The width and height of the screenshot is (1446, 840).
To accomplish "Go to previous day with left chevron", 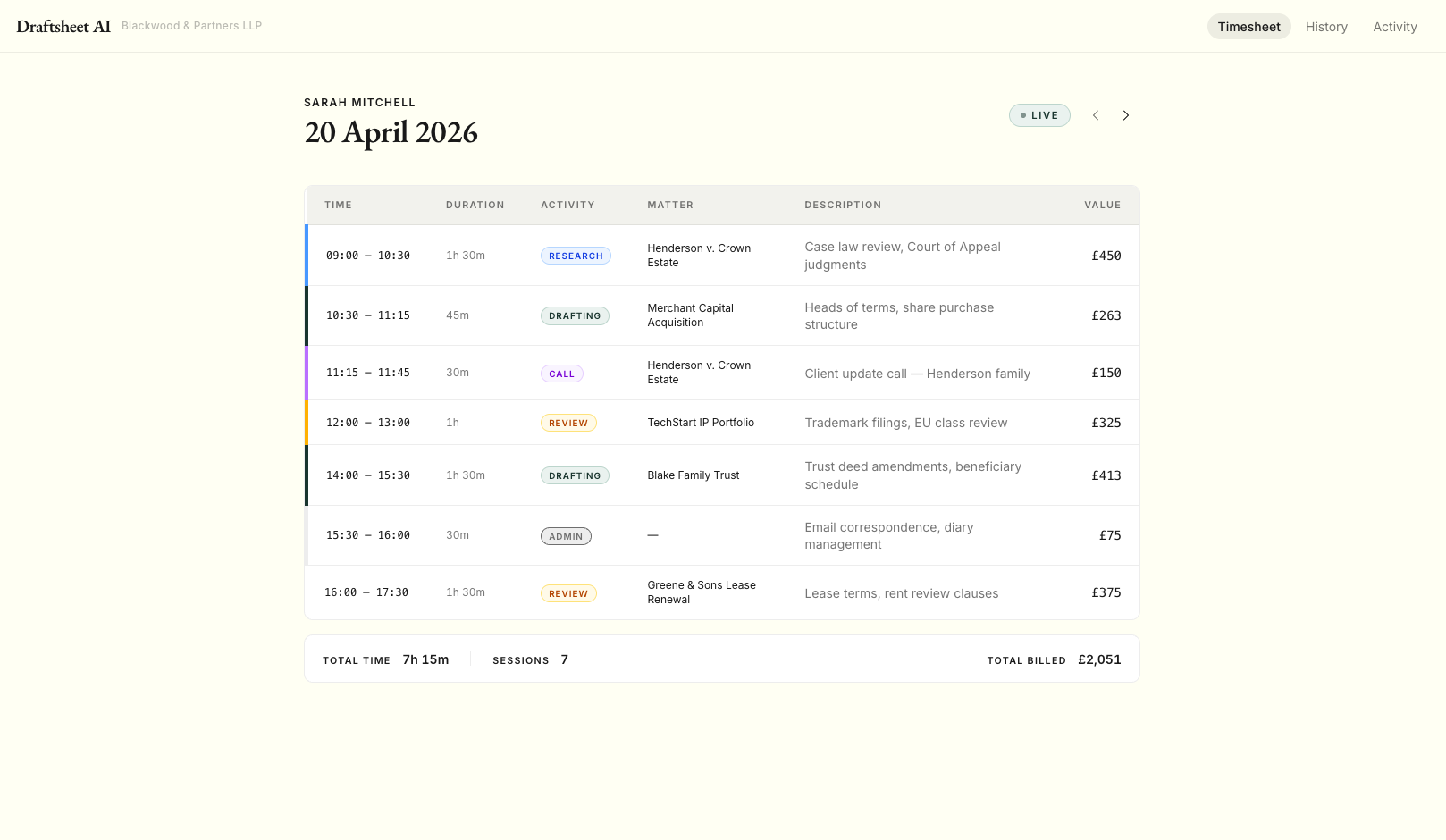I will click(x=1095, y=115).
